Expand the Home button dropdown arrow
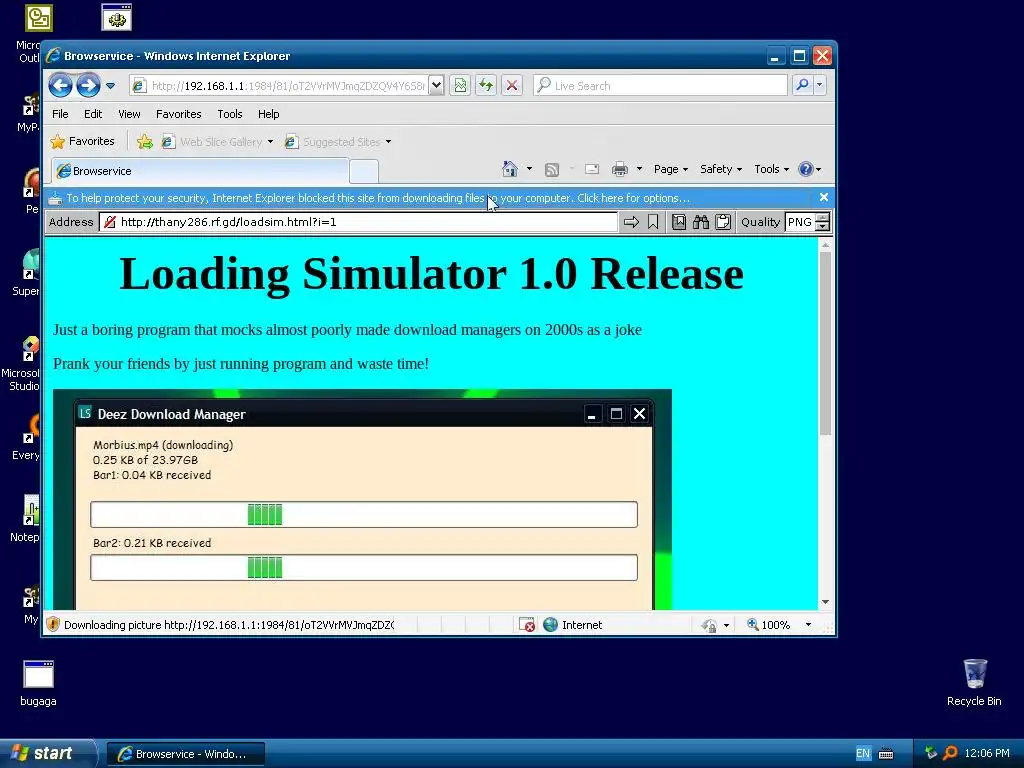The height and width of the screenshot is (768, 1024). (x=529, y=169)
